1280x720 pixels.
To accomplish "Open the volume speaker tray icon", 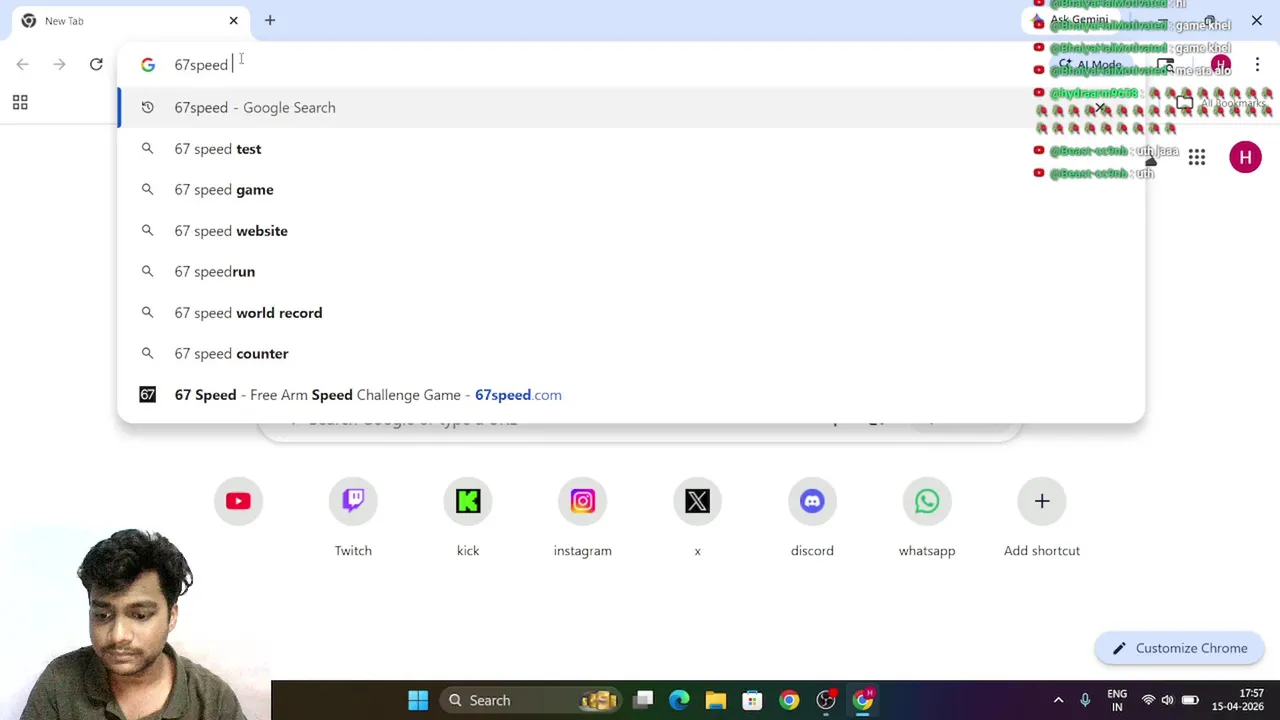I will [1168, 700].
